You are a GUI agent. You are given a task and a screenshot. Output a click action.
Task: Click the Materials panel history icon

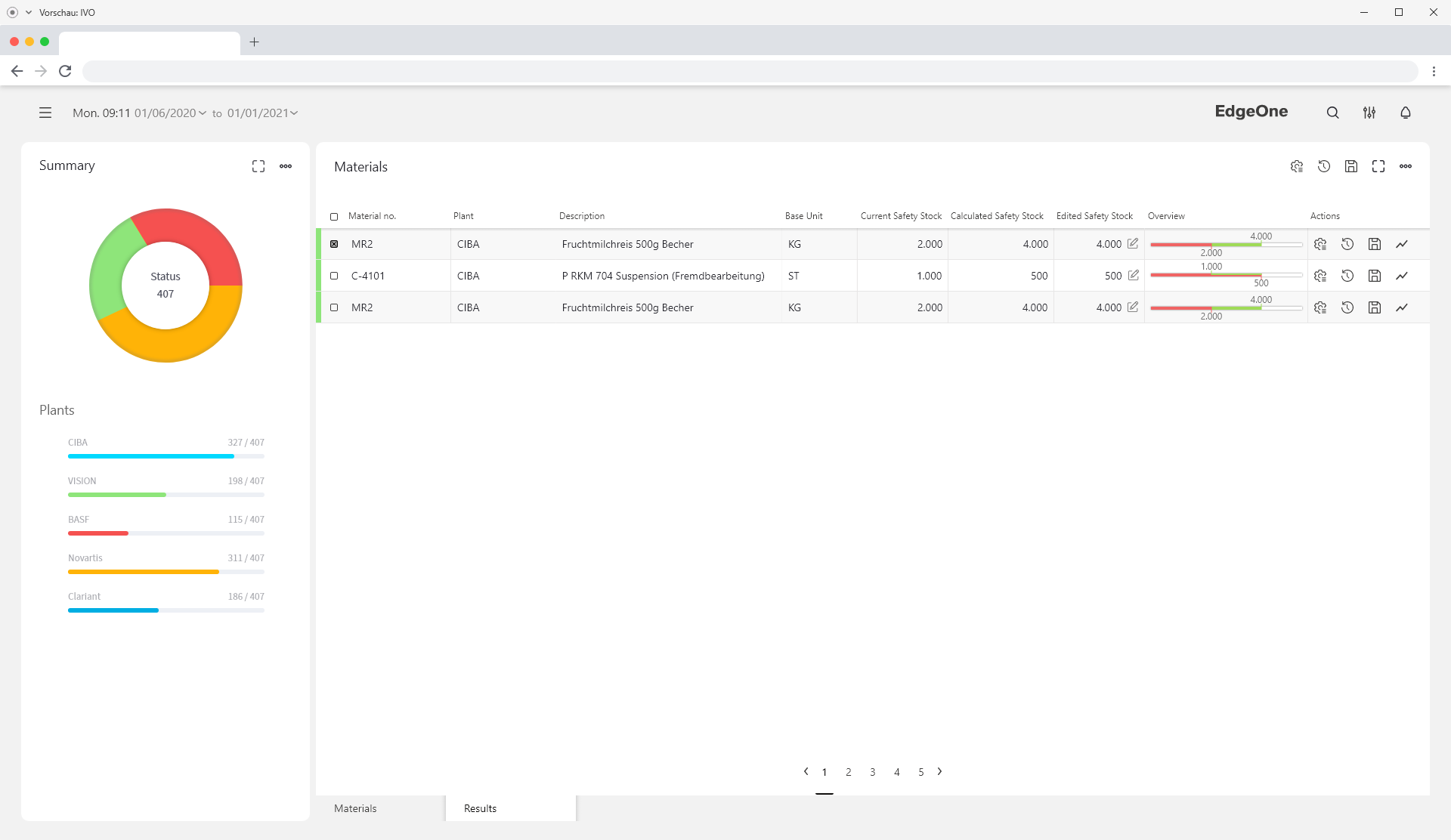(1323, 166)
